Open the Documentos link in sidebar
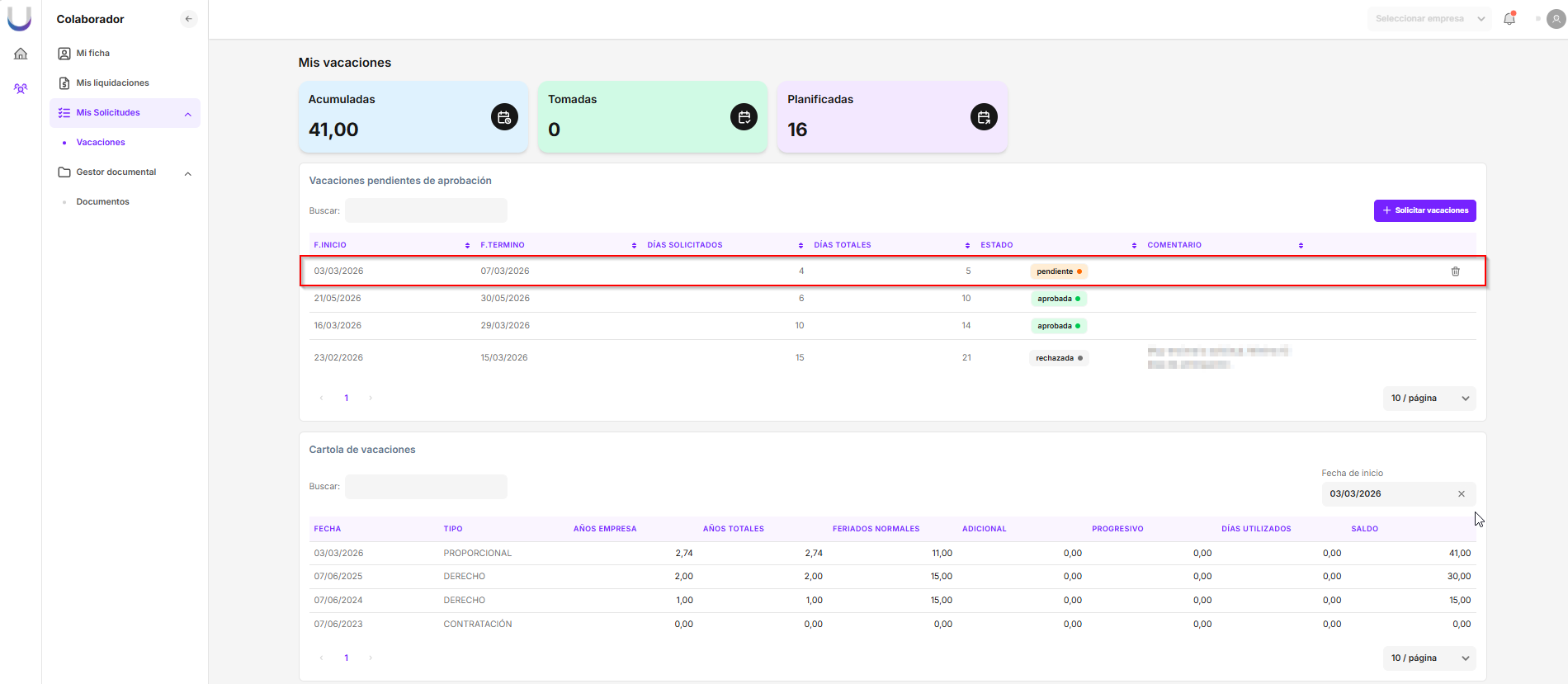The width and height of the screenshot is (1568, 684). pos(102,202)
